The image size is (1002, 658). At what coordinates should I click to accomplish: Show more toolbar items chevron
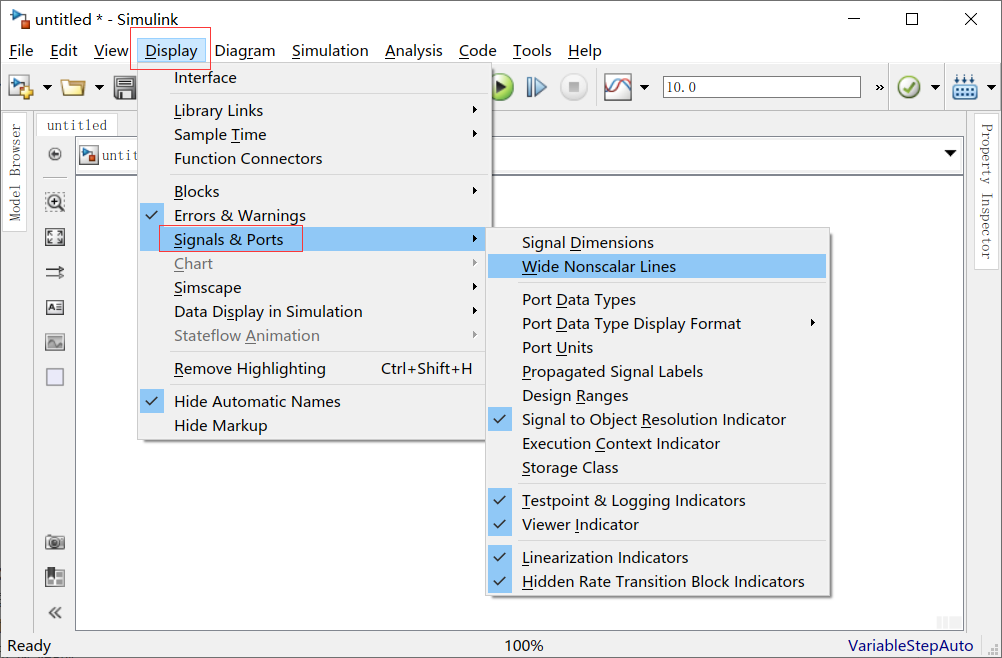(x=880, y=88)
